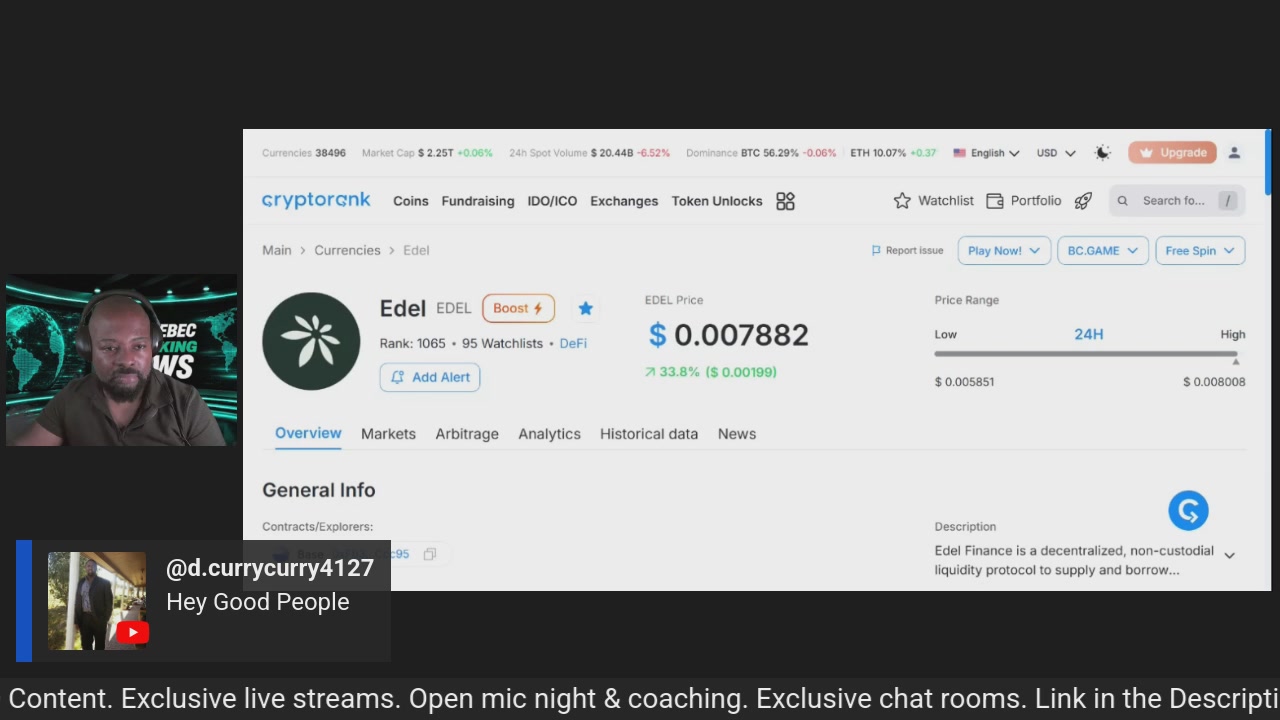This screenshot has height=720, width=1280.
Task: Toggle the dark/light theme icon
Action: click(x=1102, y=153)
